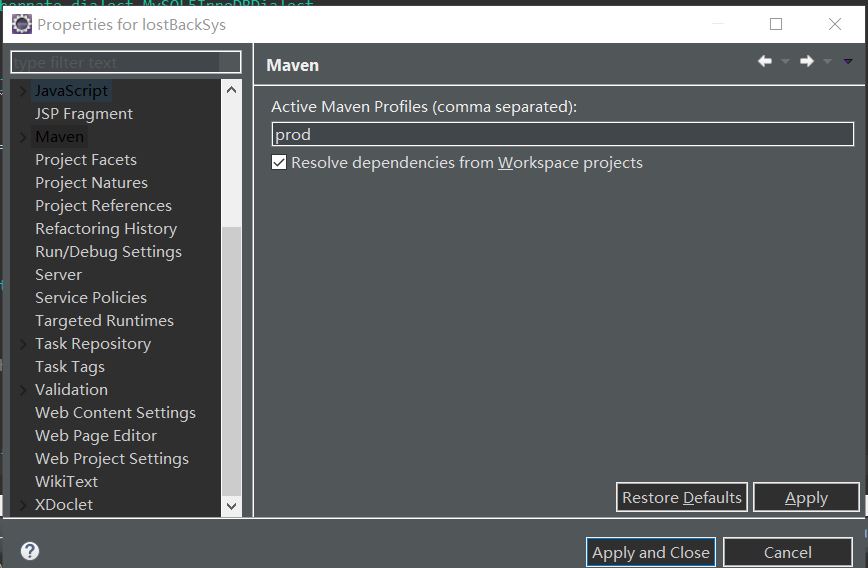Image resolution: width=868 pixels, height=568 pixels.
Task: Toggle Resolve dependencies from Workspace projects
Action: pyautogui.click(x=279, y=162)
